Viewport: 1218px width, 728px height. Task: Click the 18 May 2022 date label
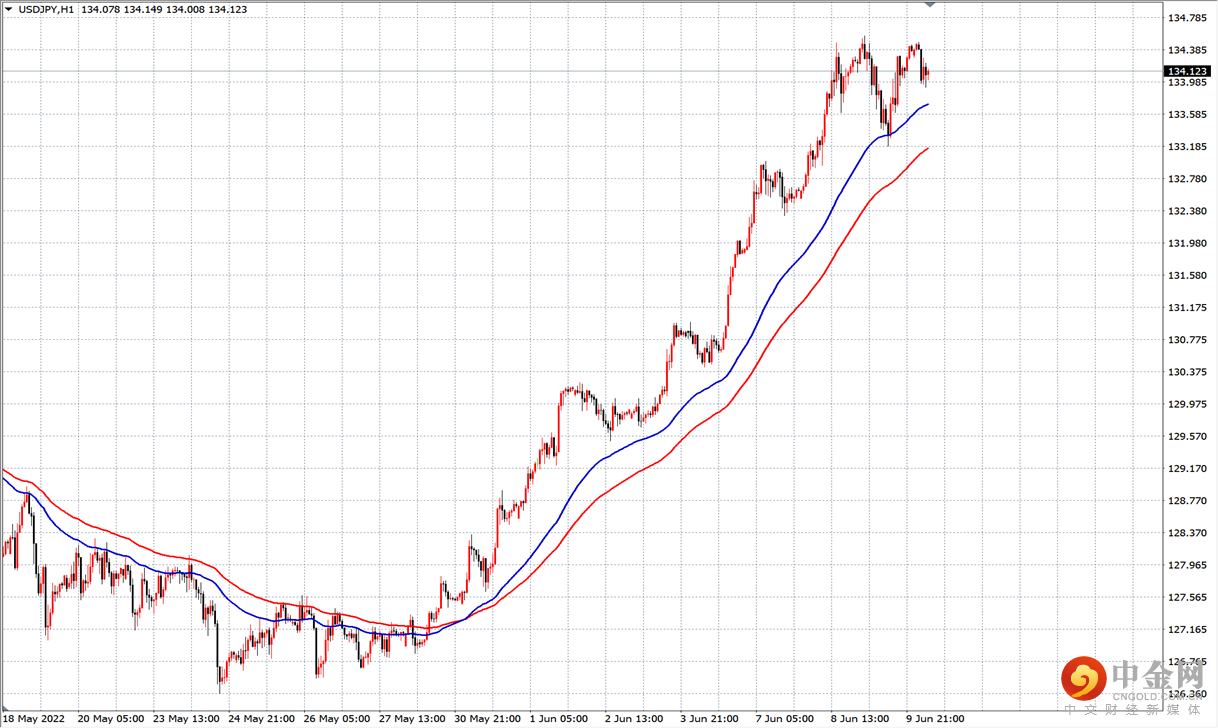(34, 719)
